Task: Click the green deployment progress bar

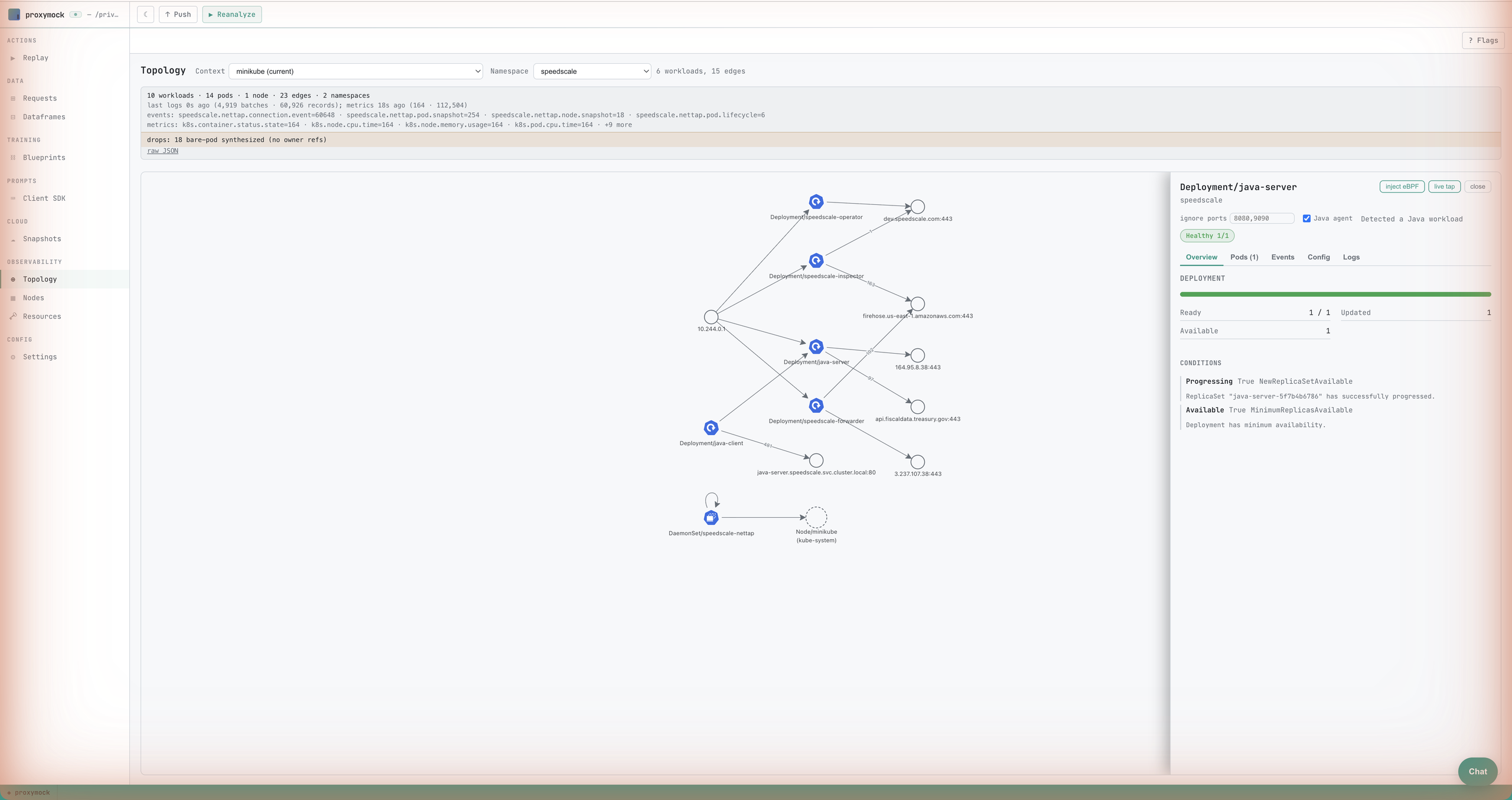Action: point(1335,294)
